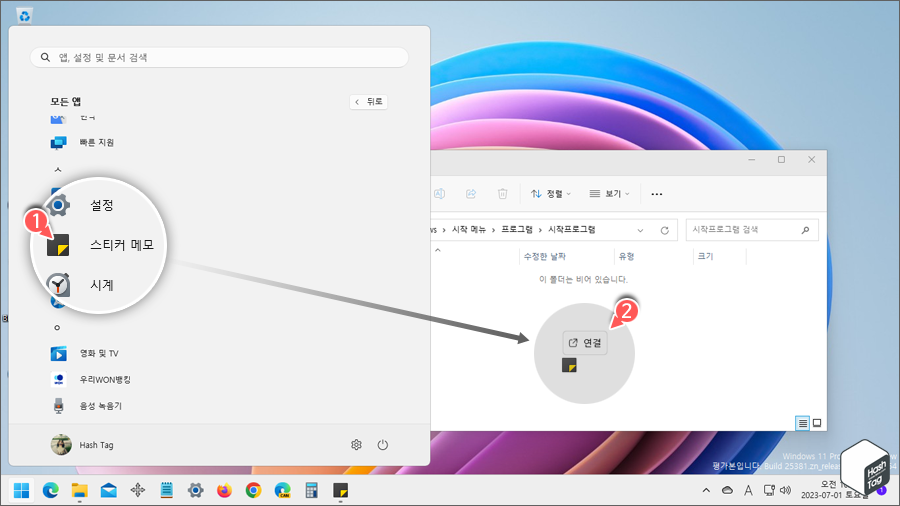The height and width of the screenshot is (506, 900).
Task: Click the Back (뒤로) button in Start menu
Action: pyautogui.click(x=368, y=102)
